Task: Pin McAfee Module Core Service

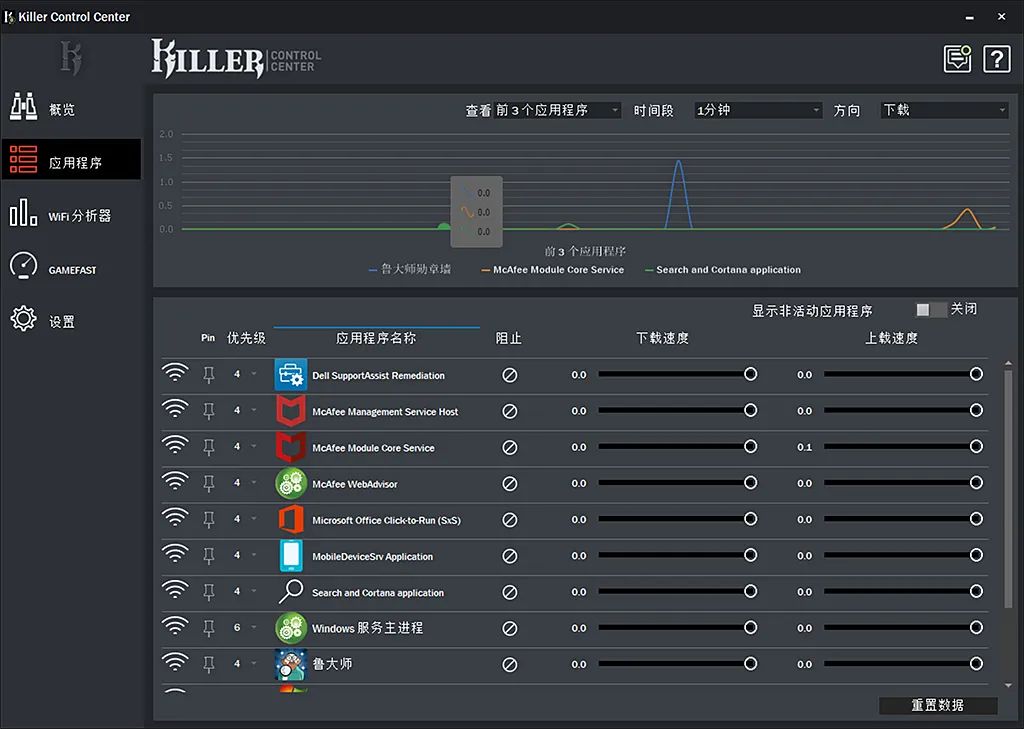Action: pyautogui.click(x=209, y=447)
